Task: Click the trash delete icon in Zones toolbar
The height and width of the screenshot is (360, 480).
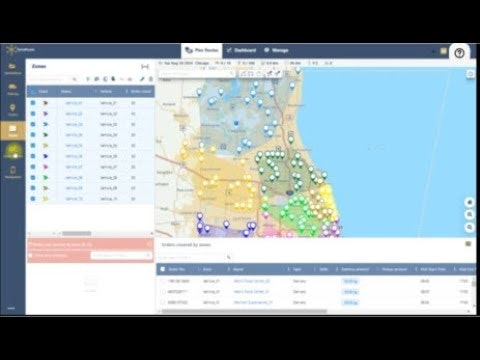Action: [151, 79]
